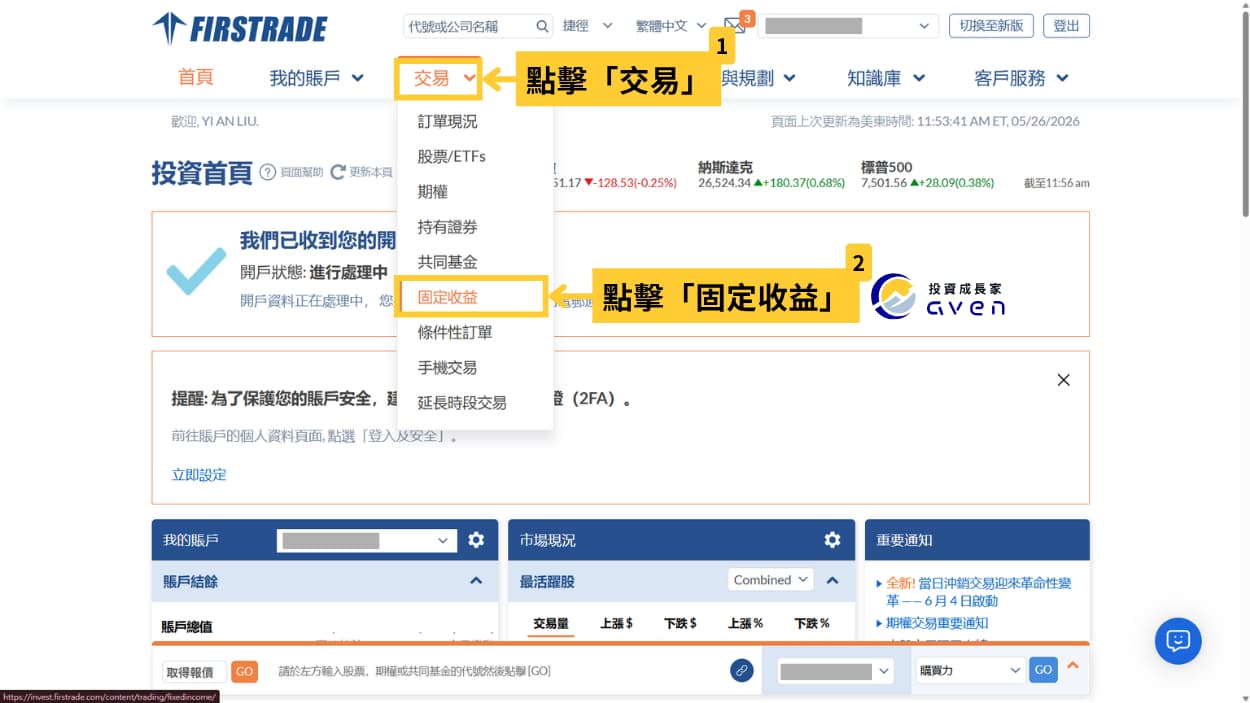This screenshot has height=703, width=1250.
Task: Open the mail inbox envelope icon
Action: (x=735, y=26)
